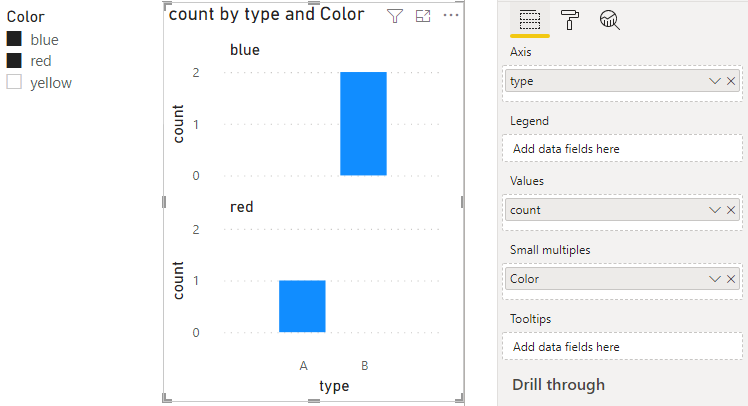This screenshot has height=406, width=748.
Task: Click the 'Drill through' section heading
Action: [558, 385]
